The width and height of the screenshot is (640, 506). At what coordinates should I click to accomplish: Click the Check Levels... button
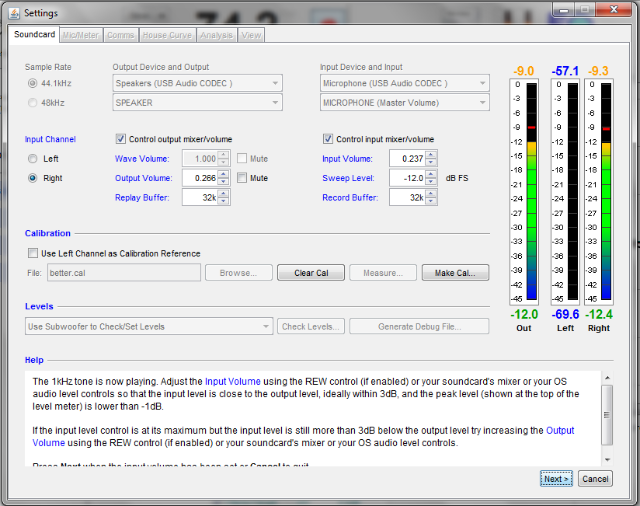(x=311, y=326)
